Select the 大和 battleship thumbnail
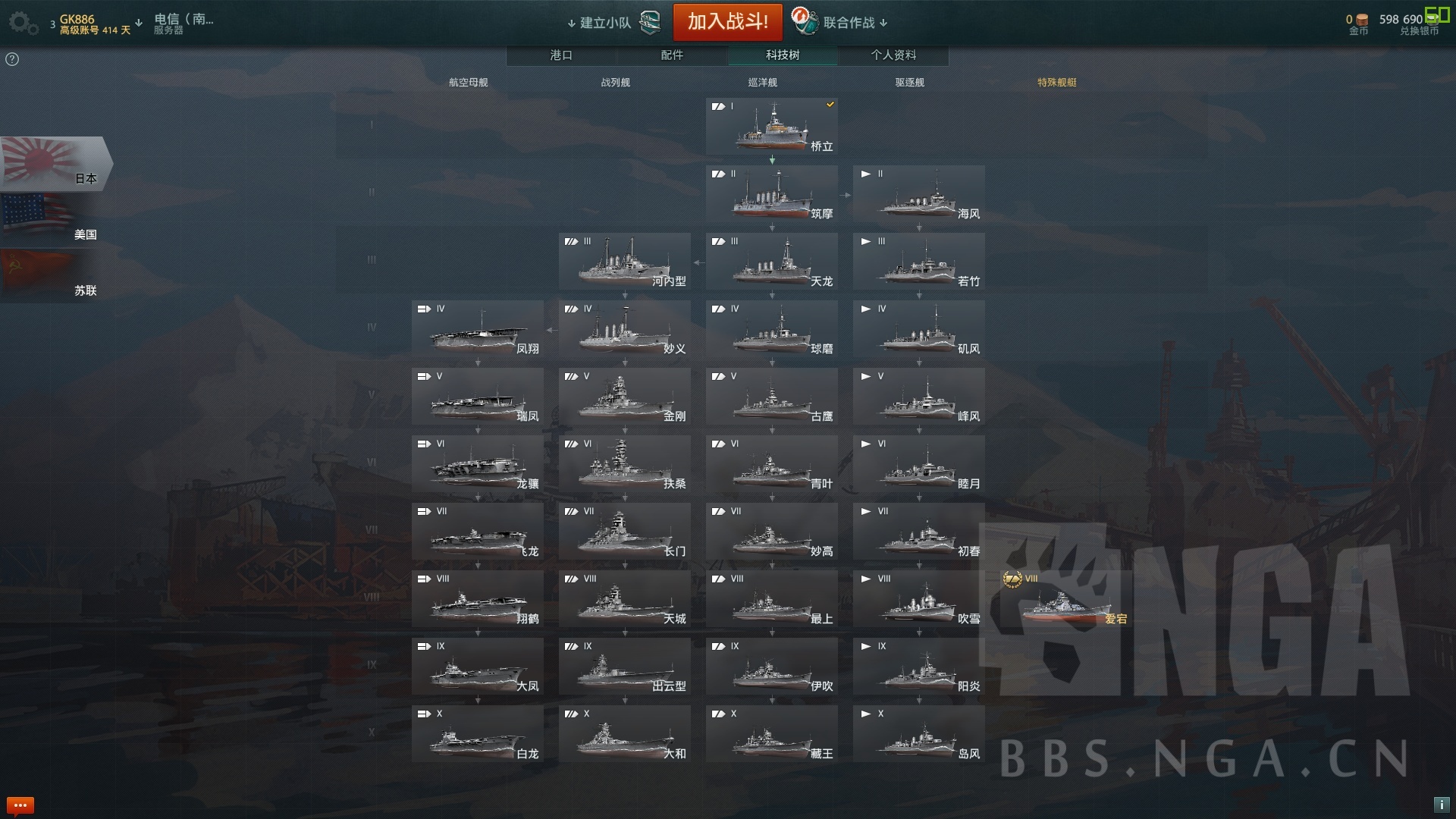Viewport: 1456px width, 819px height. click(625, 734)
